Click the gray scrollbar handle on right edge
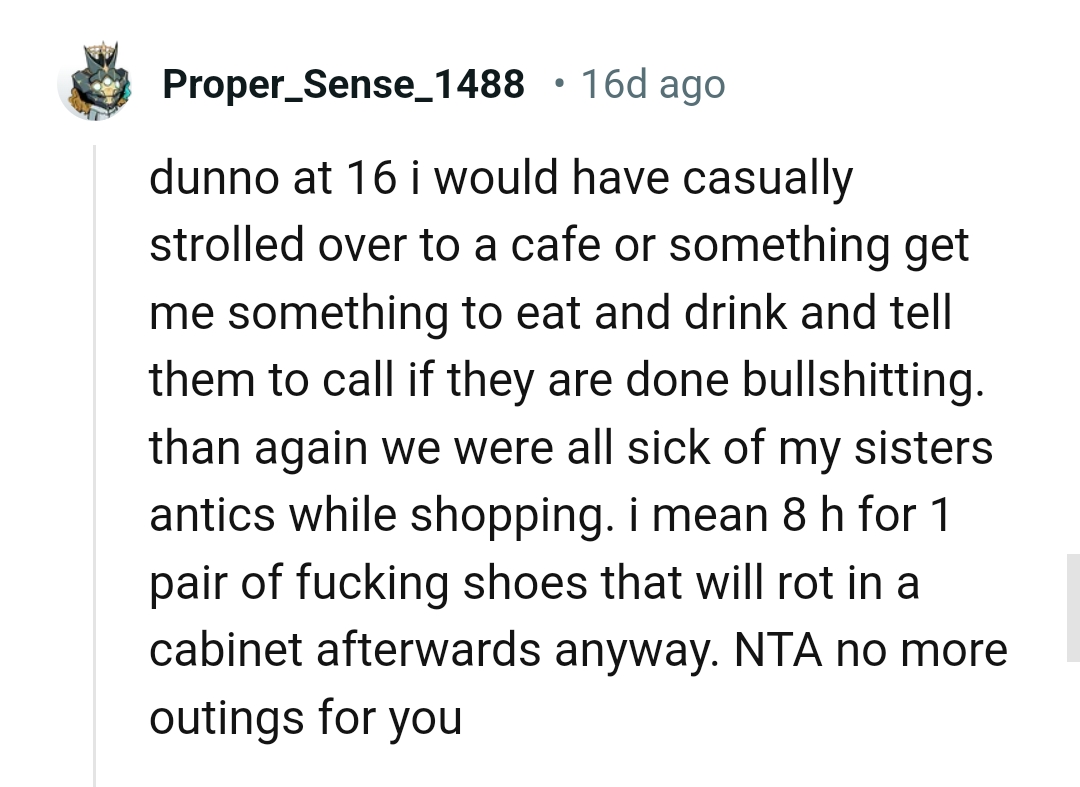Image resolution: width=1080 pixels, height=787 pixels. click(x=1073, y=607)
